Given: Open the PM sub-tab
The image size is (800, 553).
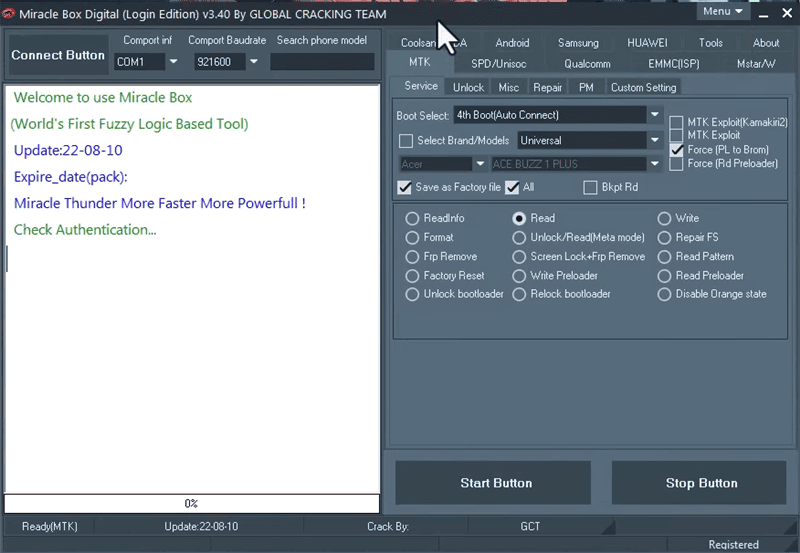Looking at the screenshot, I should 586,87.
